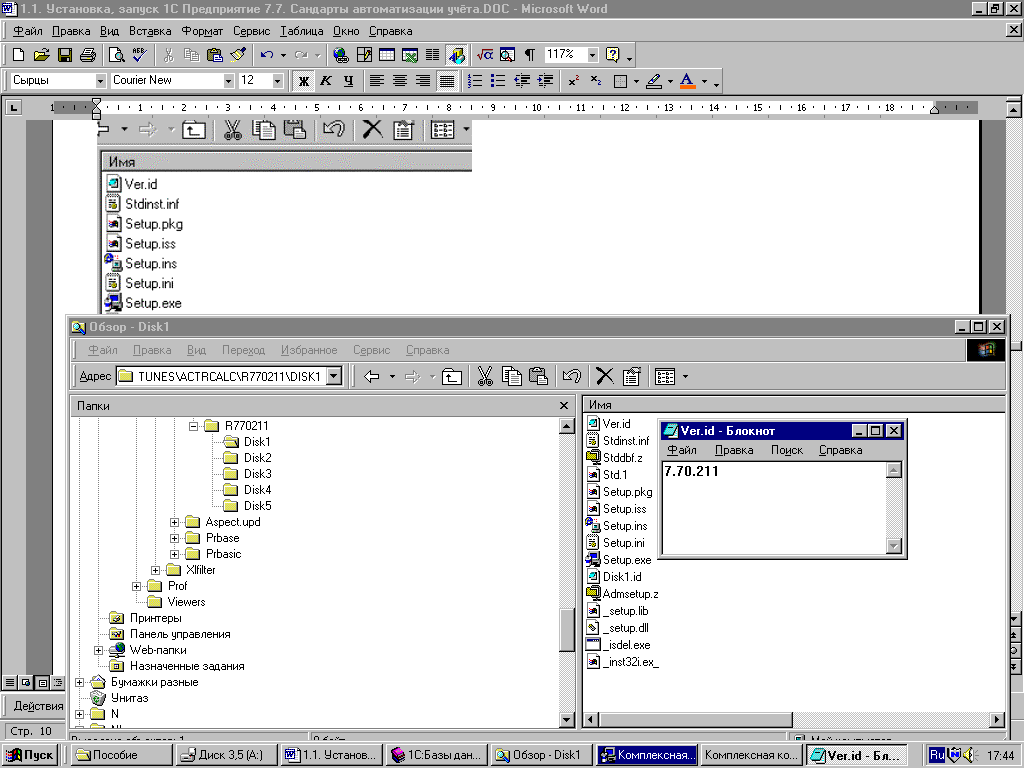This screenshot has width=1024, height=768.
Task: Insert a table using the table icon
Action: [x=387, y=55]
